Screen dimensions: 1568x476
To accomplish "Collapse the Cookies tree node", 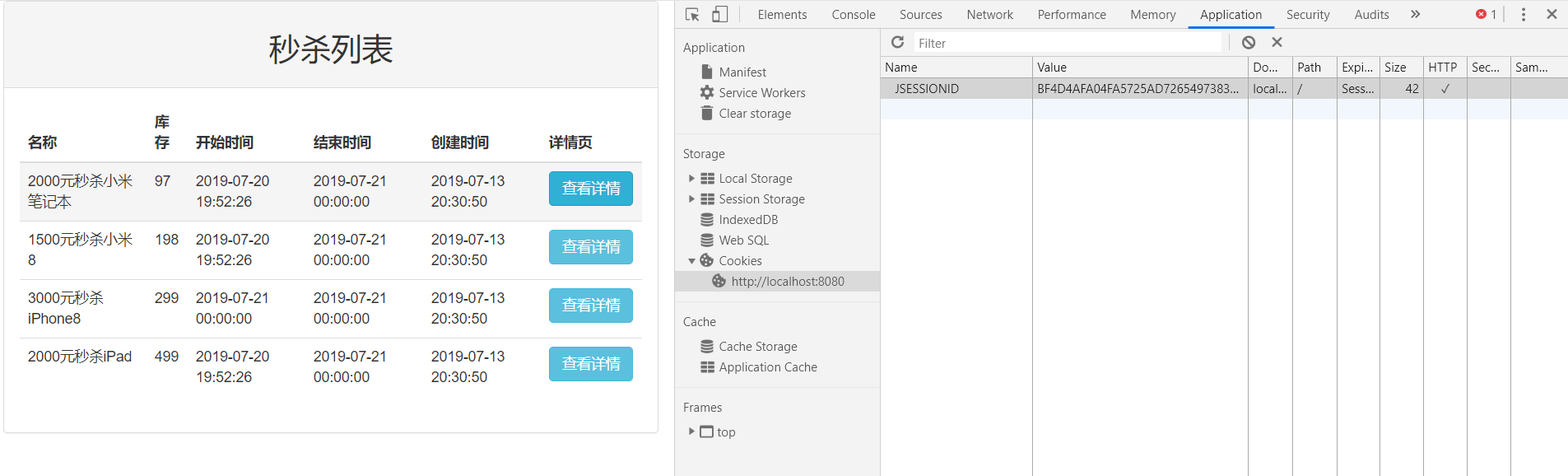I will [x=691, y=261].
